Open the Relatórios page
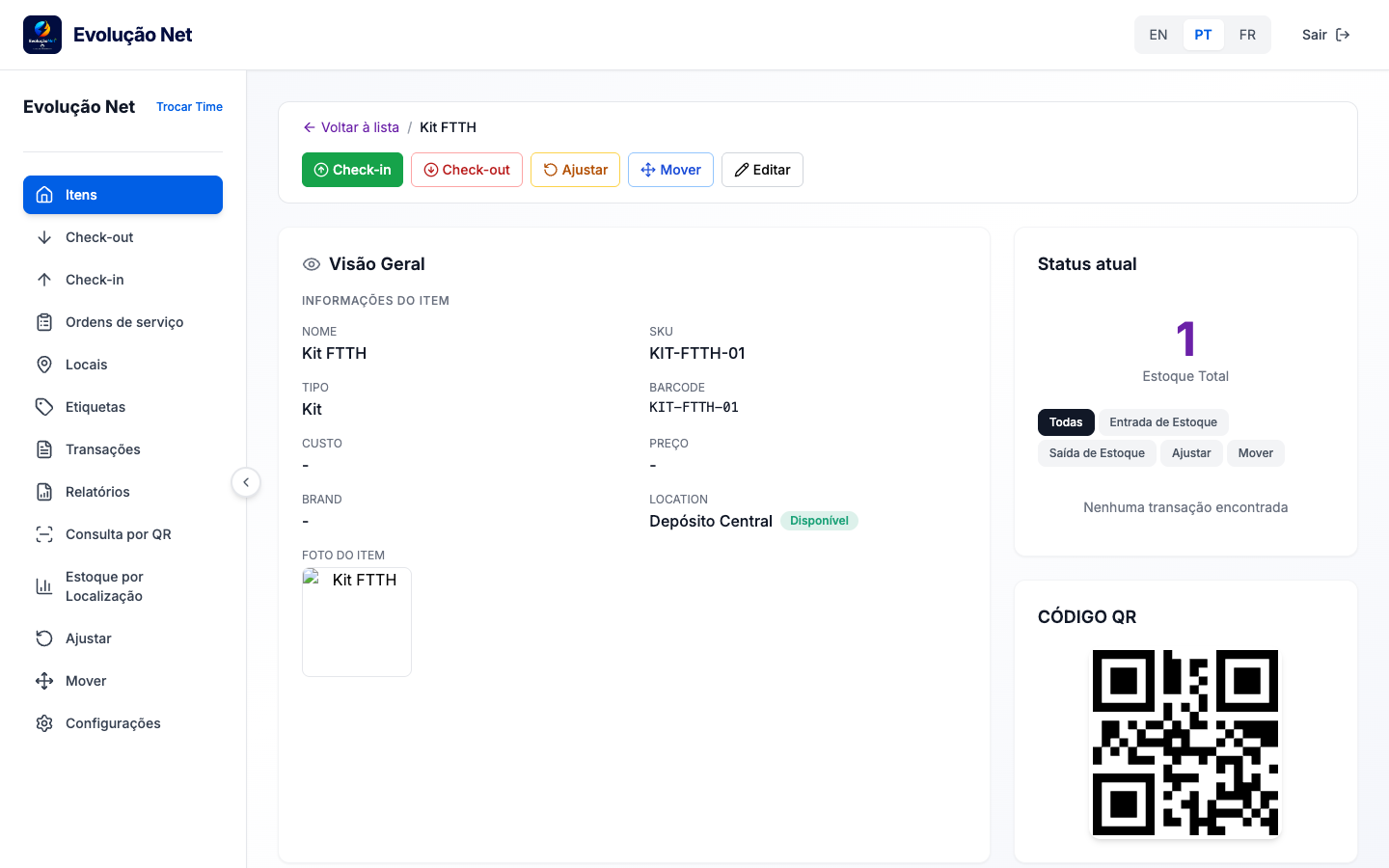 [123, 492]
